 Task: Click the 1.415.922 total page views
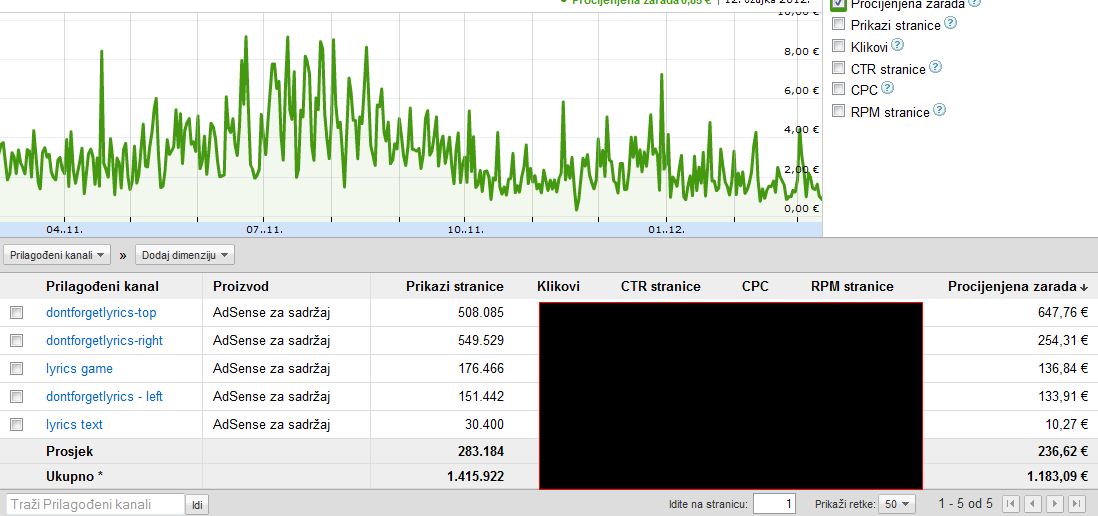pos(475,476)
